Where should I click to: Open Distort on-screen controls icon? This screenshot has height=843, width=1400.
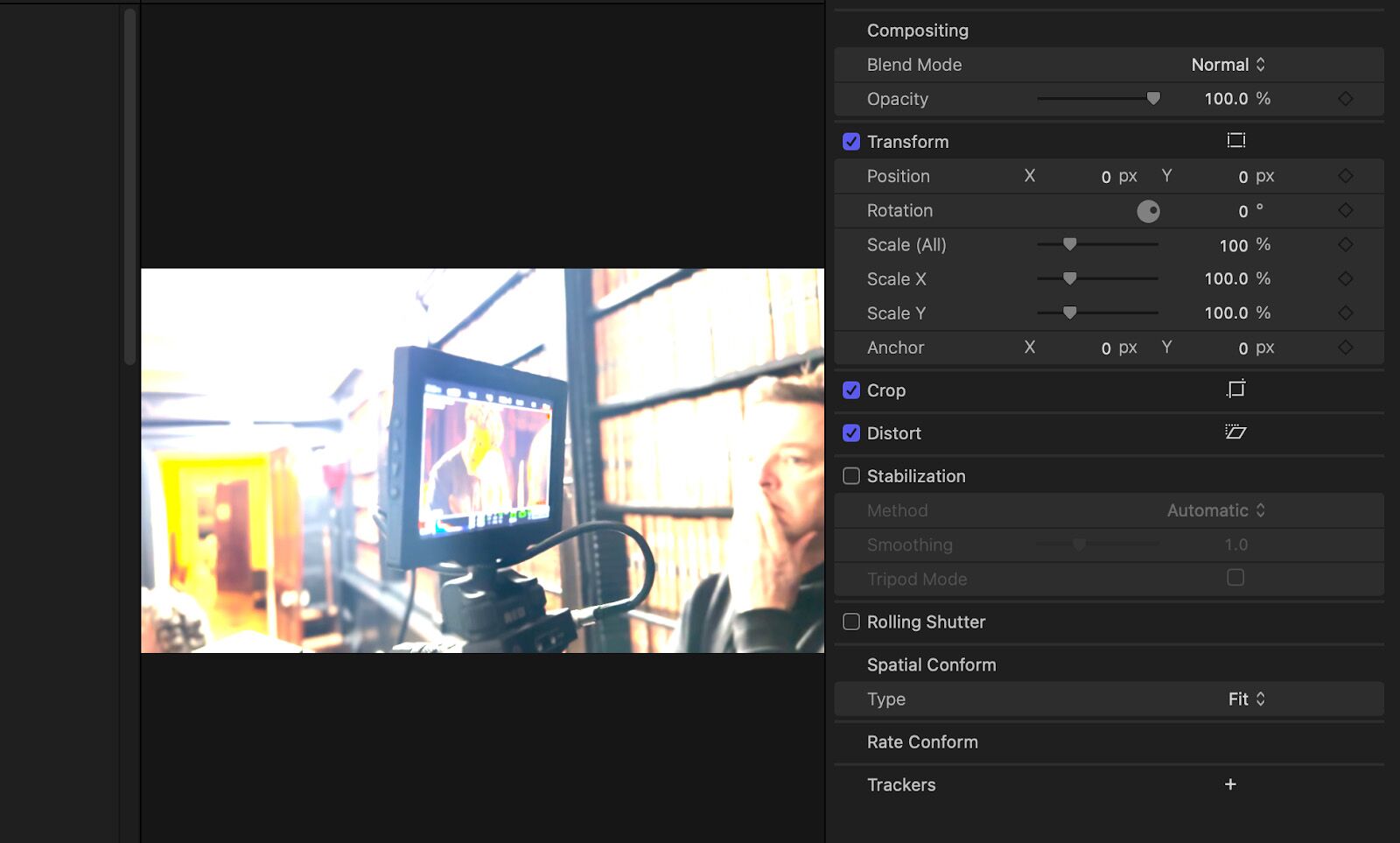coord(1236,433)
